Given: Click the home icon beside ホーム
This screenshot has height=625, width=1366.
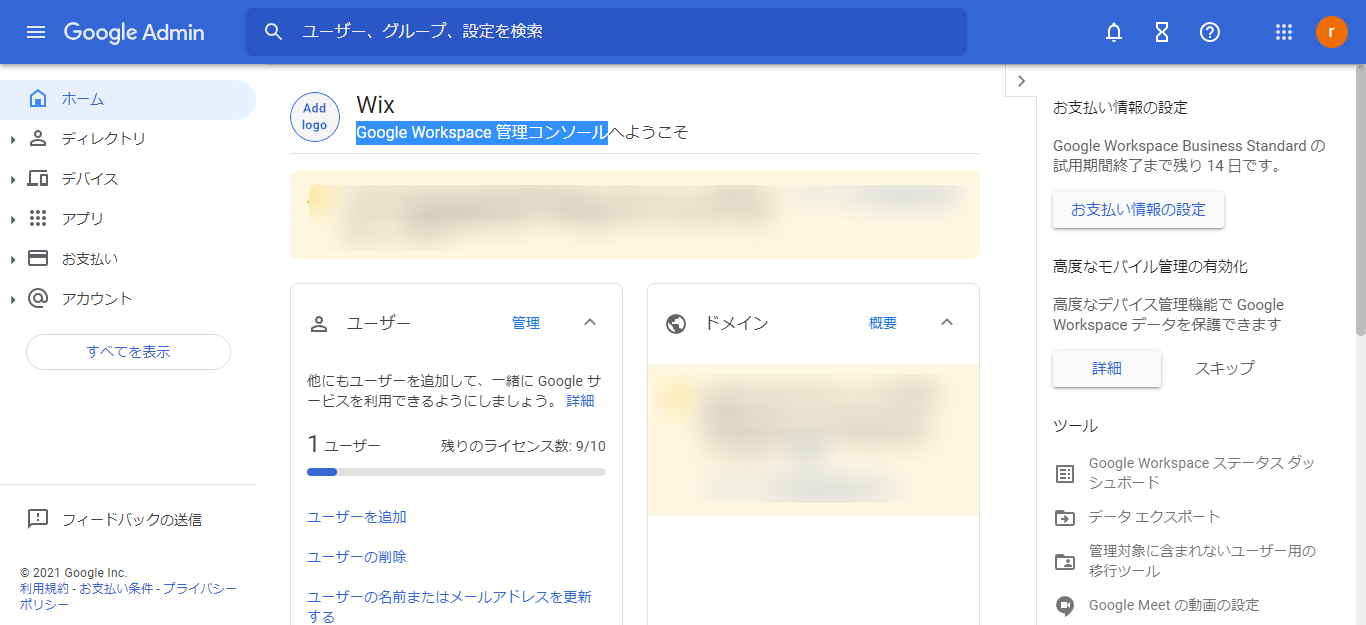Looking at the screenshot, I should 38,99.
